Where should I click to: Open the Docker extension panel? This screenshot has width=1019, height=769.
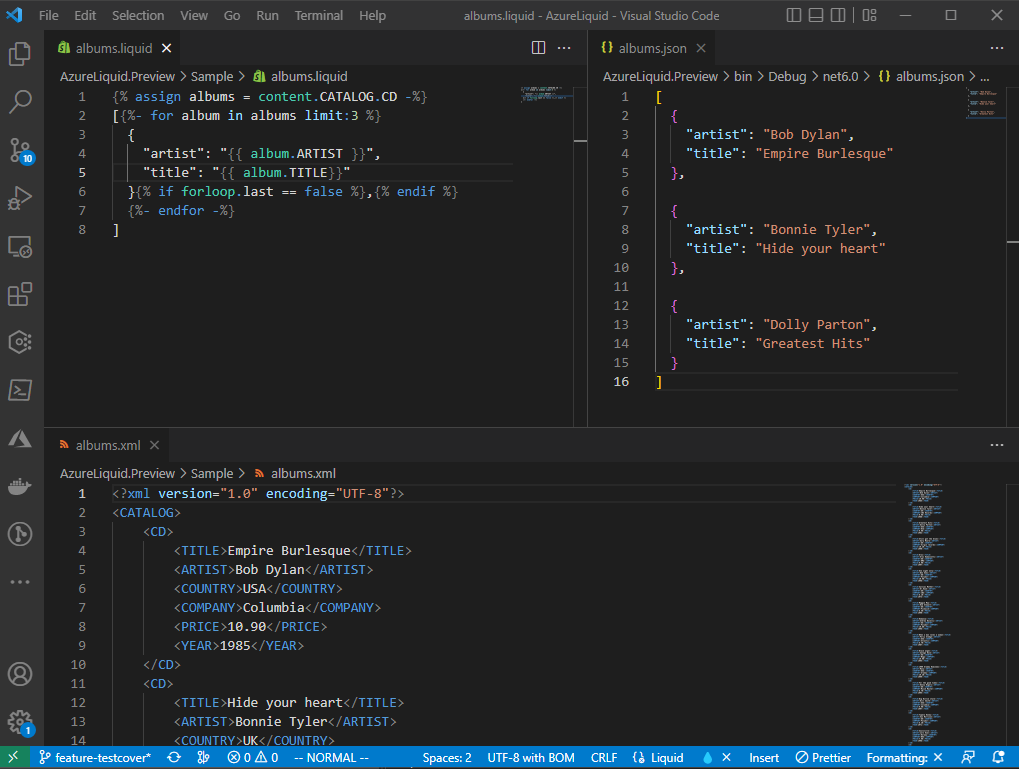coord(21,487)
